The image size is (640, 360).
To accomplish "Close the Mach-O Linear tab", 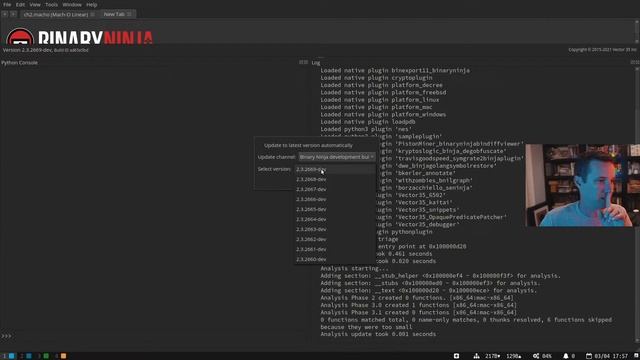I will (93, 14).
